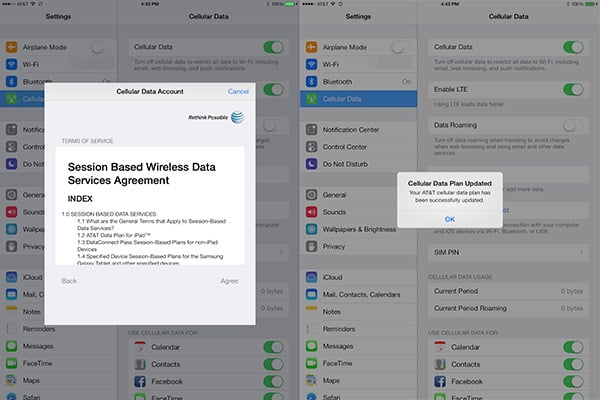Tap the Wallpapers & Brightness icon in right sidebar
600x400 pixels.
click(x=311, y=229)
